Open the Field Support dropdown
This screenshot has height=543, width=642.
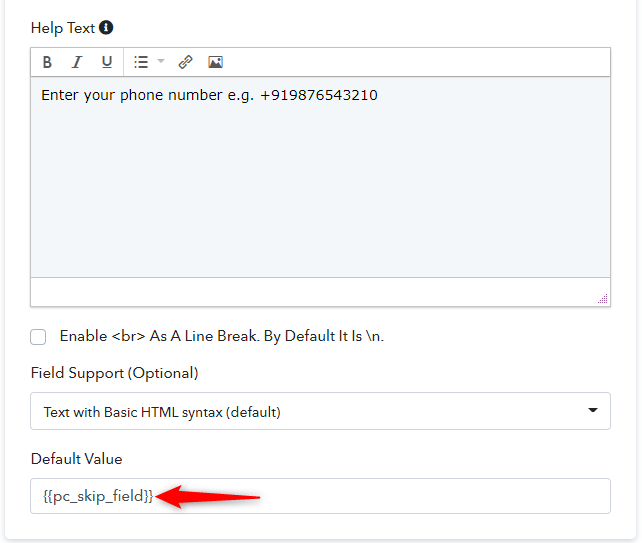320,411
